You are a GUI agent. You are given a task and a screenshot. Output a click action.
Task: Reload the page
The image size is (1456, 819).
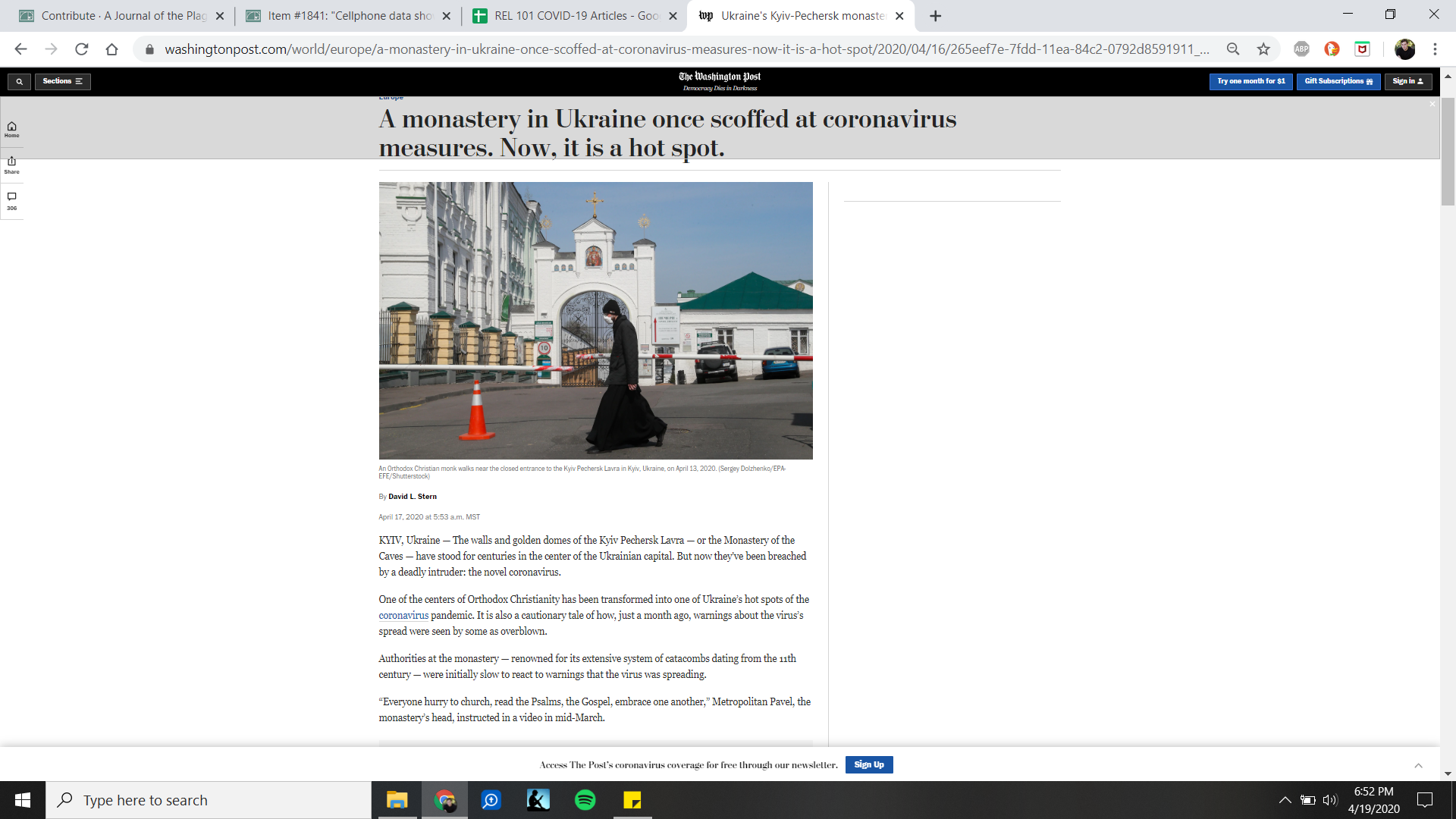(x=82, y=49)
